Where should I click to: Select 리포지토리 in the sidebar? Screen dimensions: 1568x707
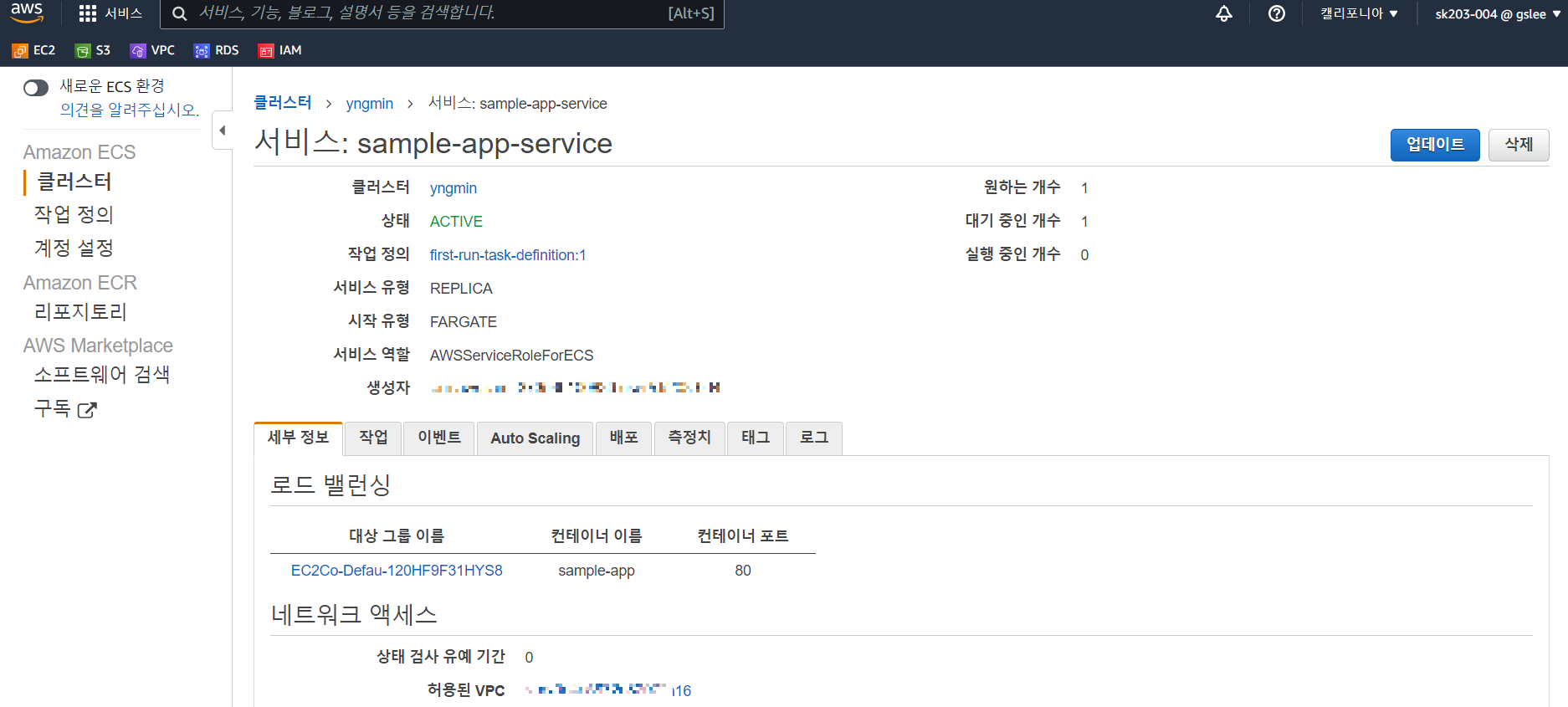(80, 312)
